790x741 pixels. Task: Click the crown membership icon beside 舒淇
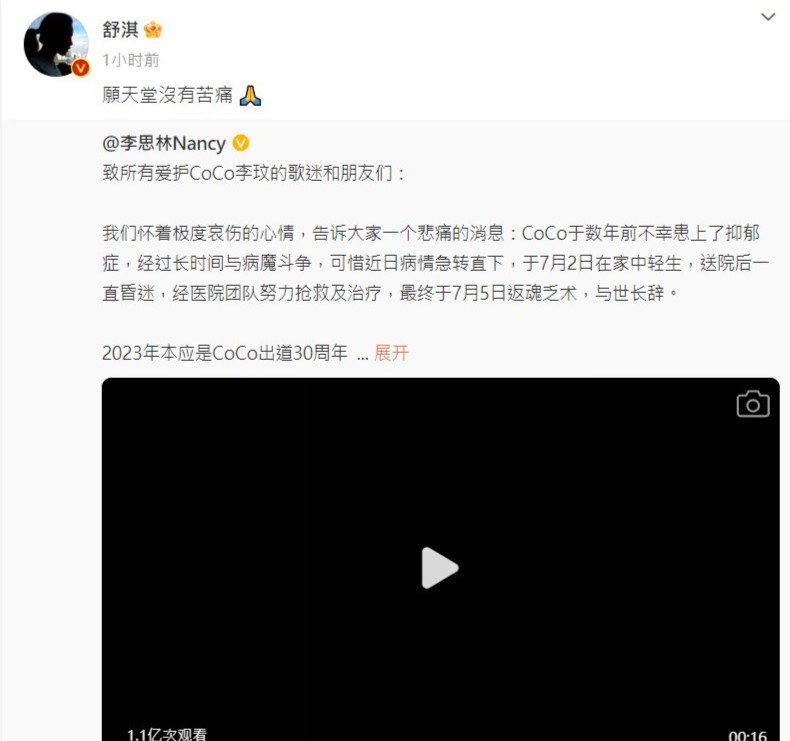coord(153,30)
